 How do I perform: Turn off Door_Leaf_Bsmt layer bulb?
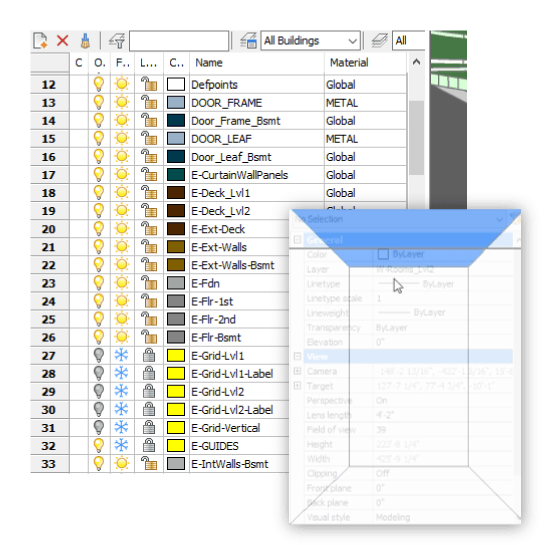tap(99, 157)
